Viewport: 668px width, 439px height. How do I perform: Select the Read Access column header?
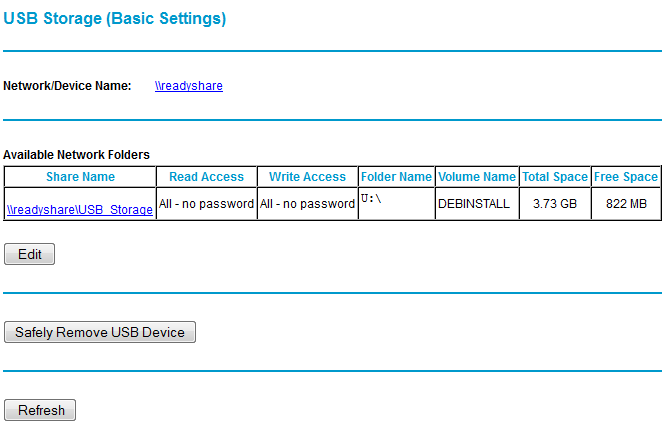pyautogui.click(x=207, y=176)
